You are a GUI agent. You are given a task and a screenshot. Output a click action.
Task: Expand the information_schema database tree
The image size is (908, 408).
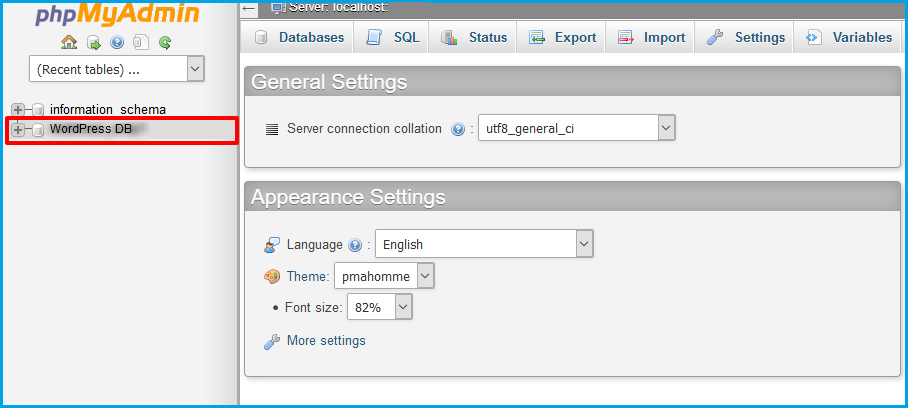coord(18,110)
